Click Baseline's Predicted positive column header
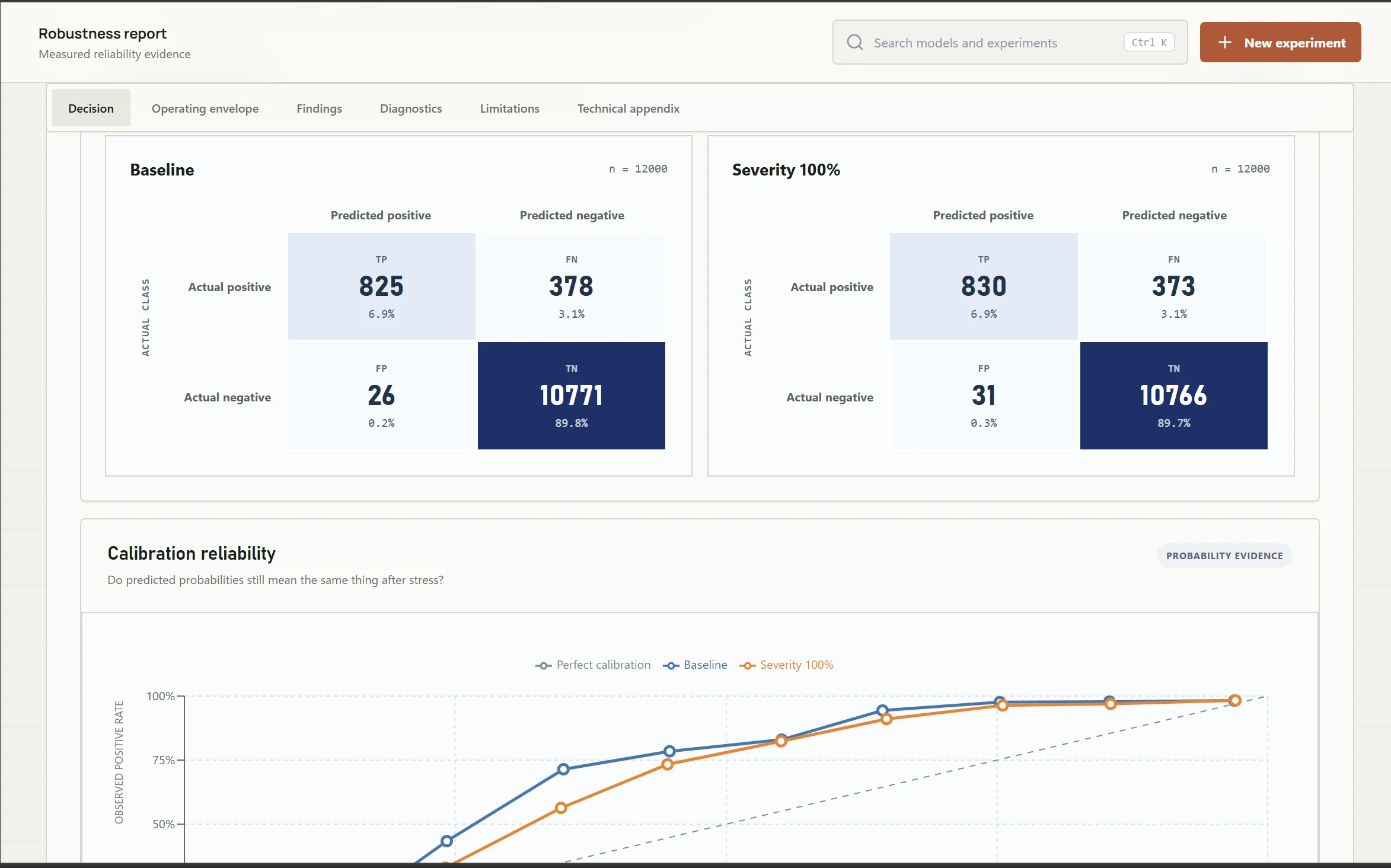The height and width of the screenshot is (868, 1391). (381, 215)
